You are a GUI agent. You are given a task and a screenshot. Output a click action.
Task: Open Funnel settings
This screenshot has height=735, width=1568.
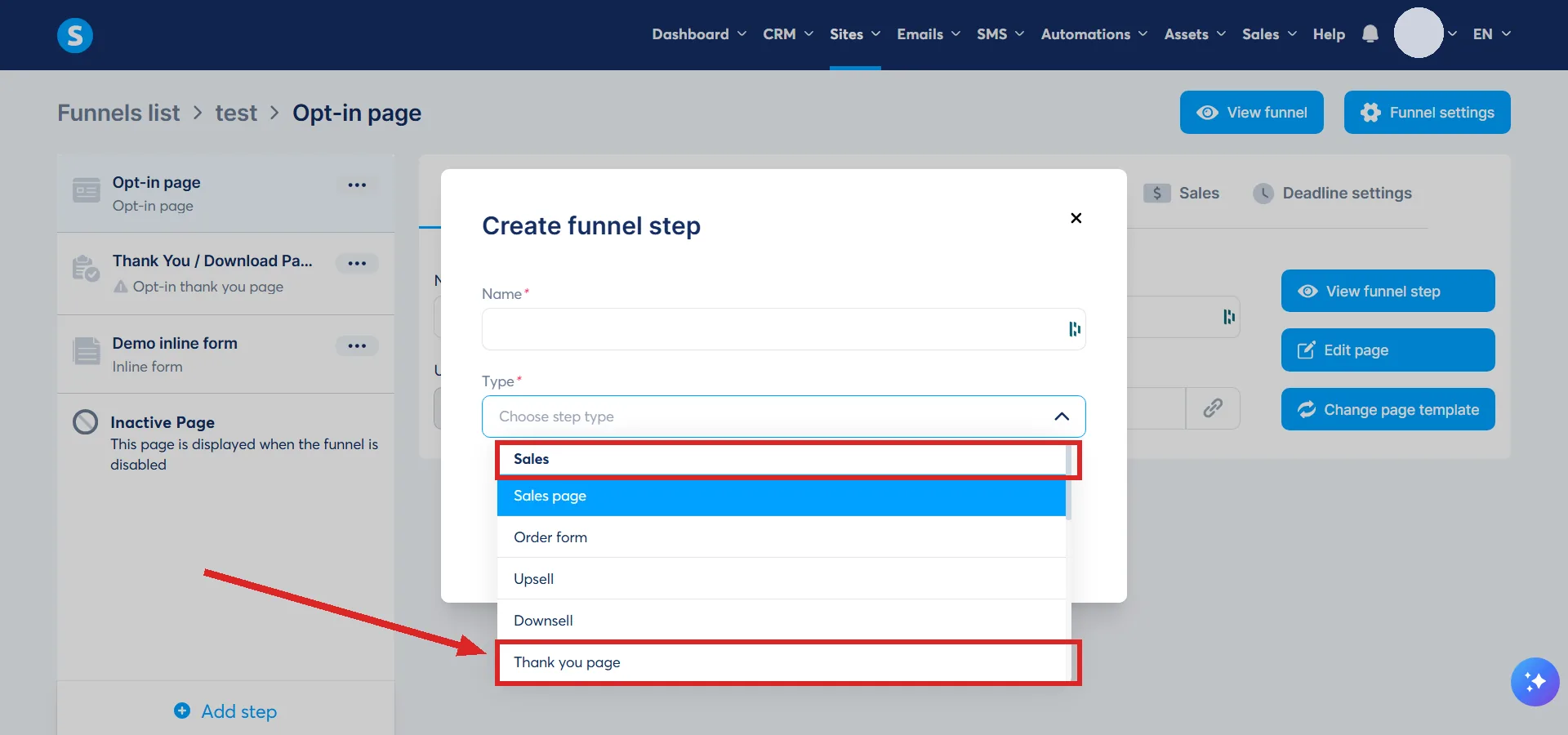click(x=1427, y=113)
